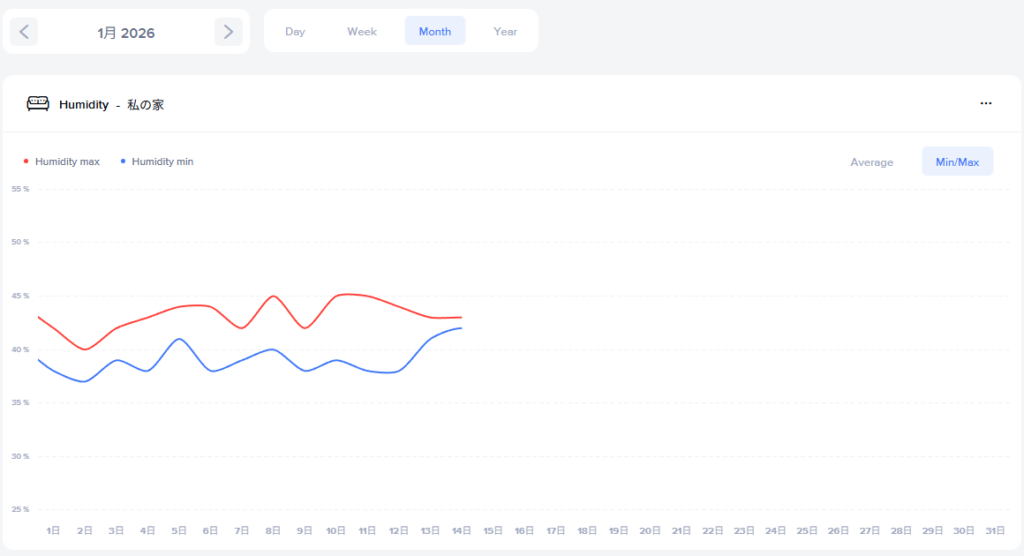Toggle chart to Min/Max mode
The width and height of the screenshot is (1024, 556).
(x=957, y=162)
